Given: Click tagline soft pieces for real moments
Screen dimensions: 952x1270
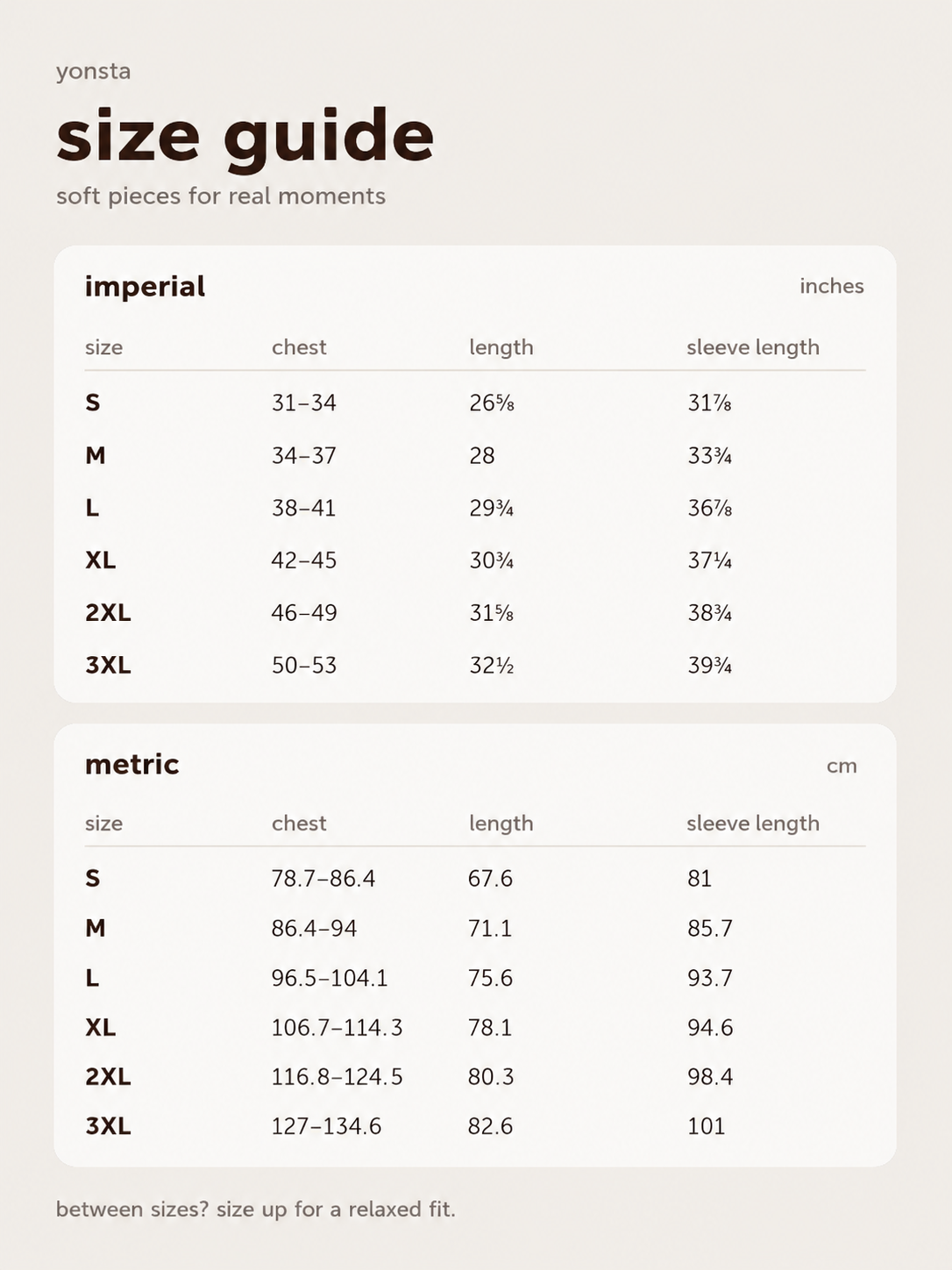Looking at the screenshot, I should click(x=221, y=196).
